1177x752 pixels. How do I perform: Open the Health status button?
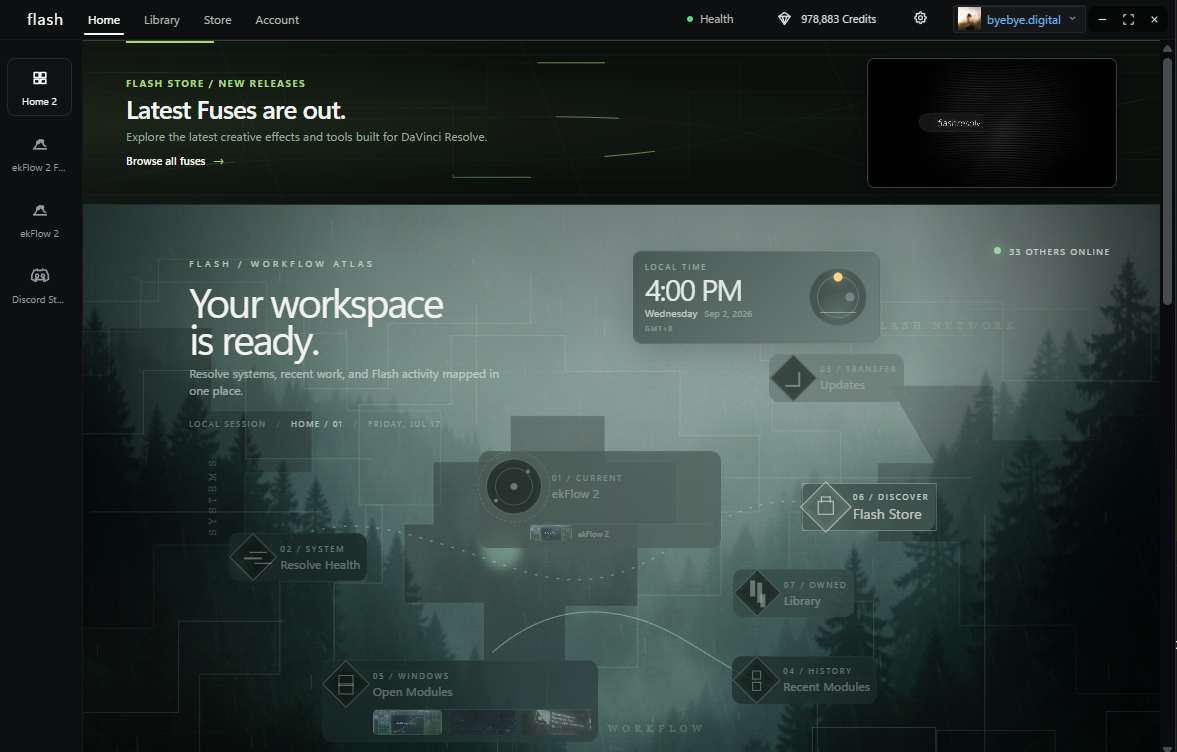click(x=710, y=20)
